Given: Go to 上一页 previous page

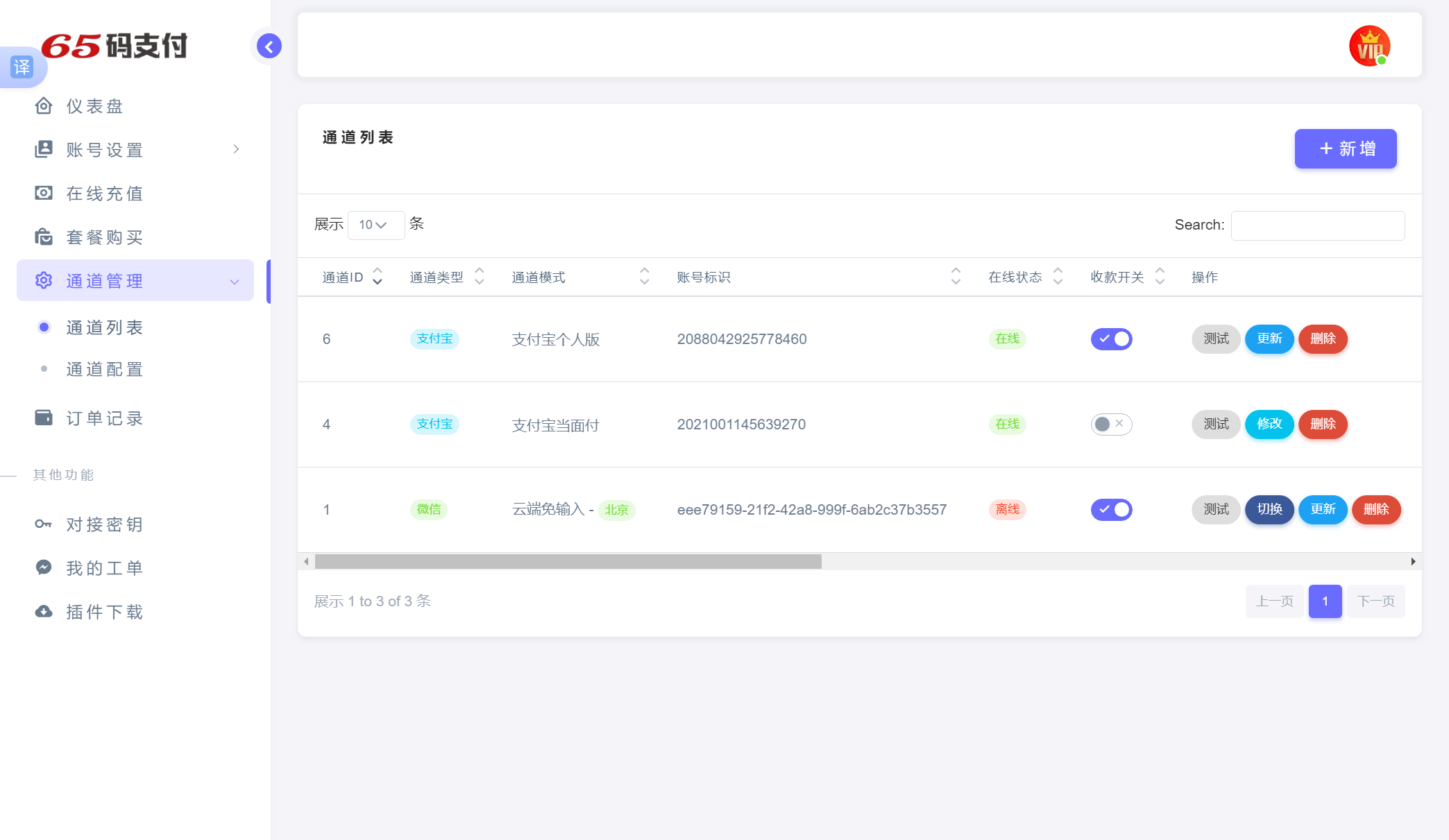Looking at the screenshot, I should (1275, 601).
